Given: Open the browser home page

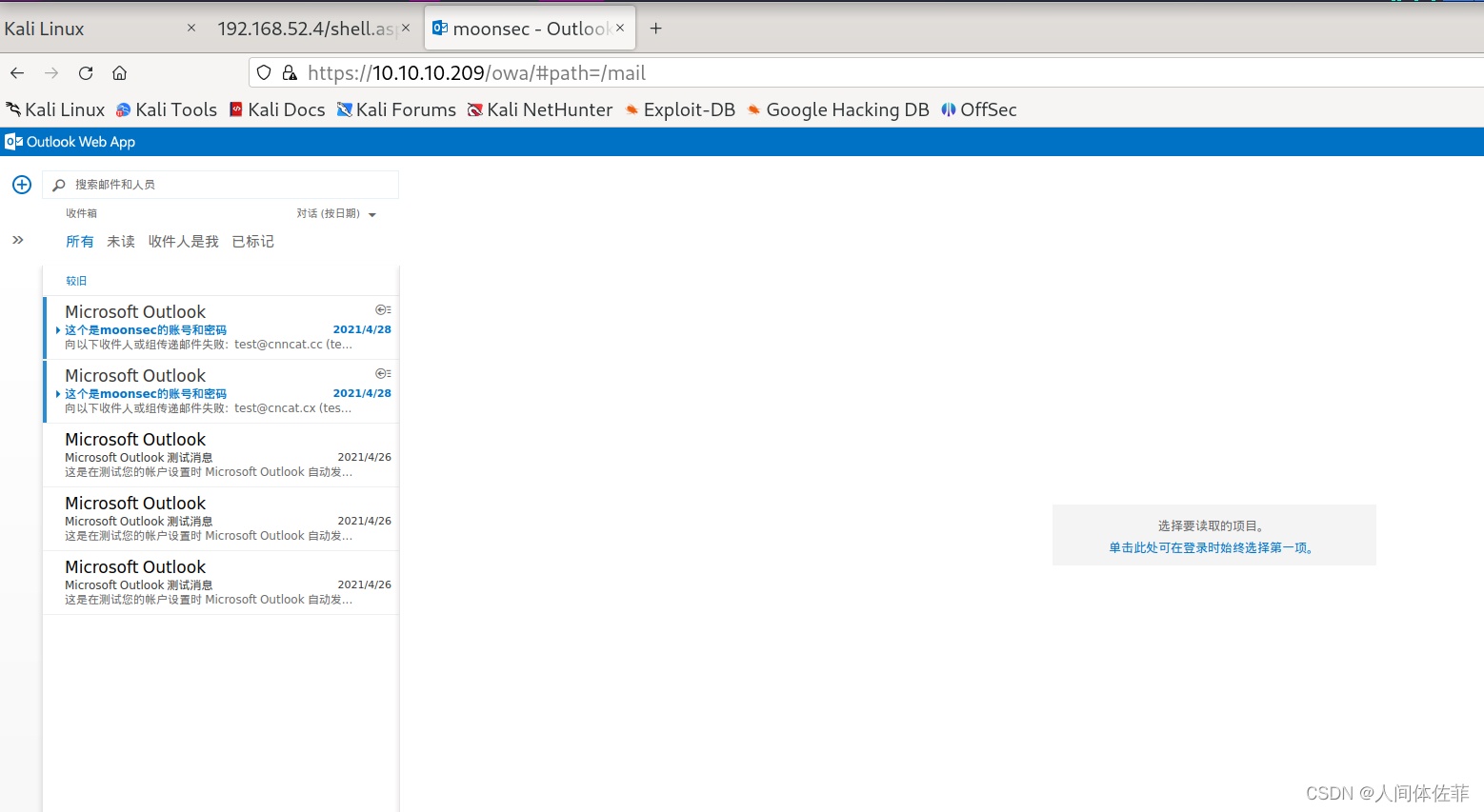Looking at the screenshot, I should click(x=119, y=73).
